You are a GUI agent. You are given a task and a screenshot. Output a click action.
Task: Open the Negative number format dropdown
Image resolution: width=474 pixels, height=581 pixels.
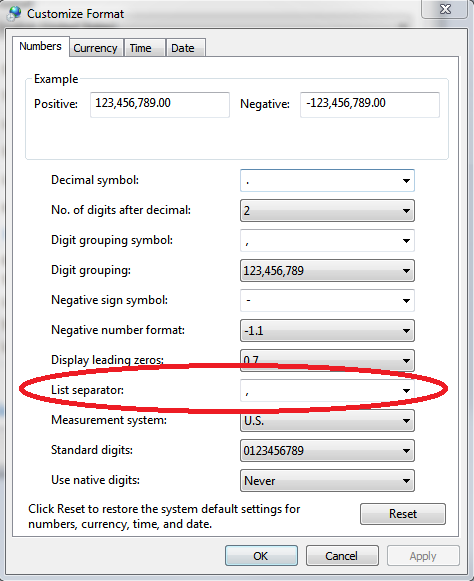click(327, 331)
